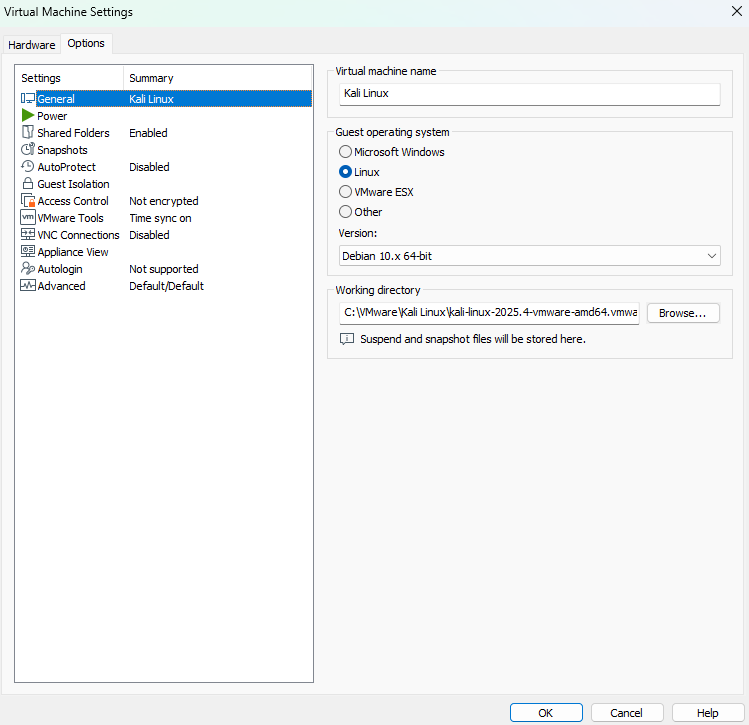
Task: Close the Virtual Machine Settings dialog
Action: pos(736,11)
